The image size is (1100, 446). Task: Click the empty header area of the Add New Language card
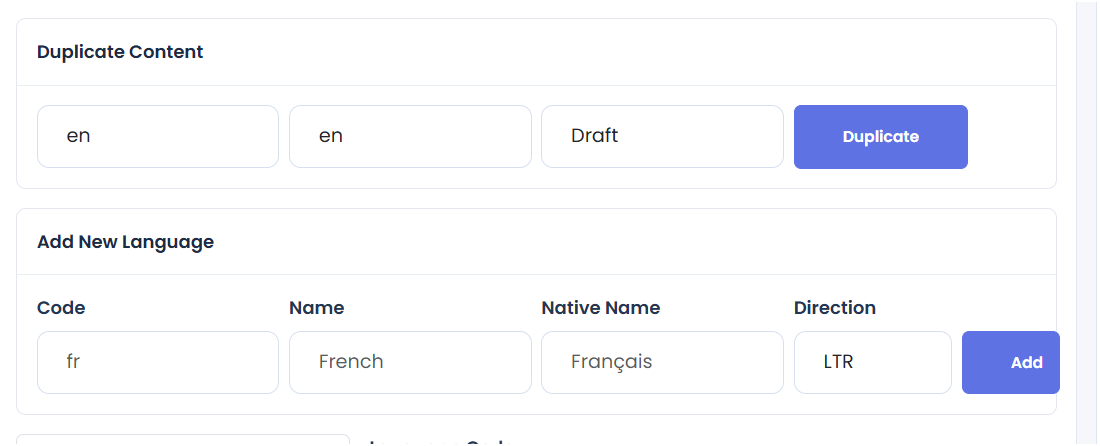pyautogui.click(x=631, y=242)
